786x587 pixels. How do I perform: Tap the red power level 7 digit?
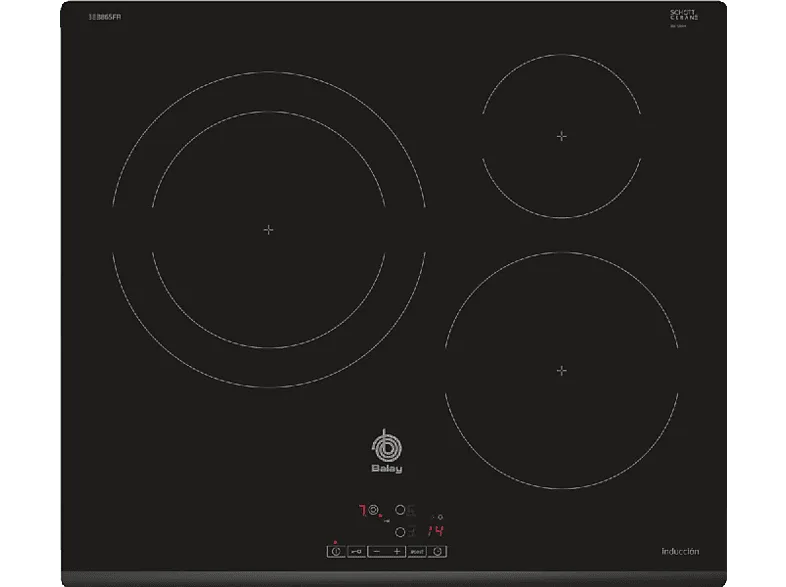click(362, 510)
